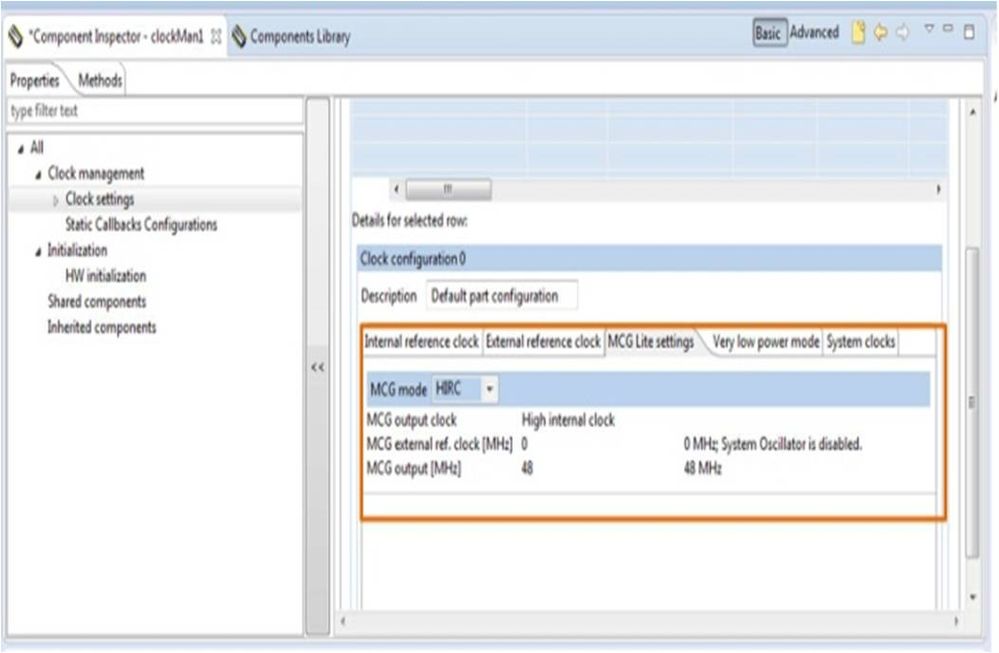The width and height of the screenshot is (999, 653).
Task: Click the 48 MHz status text
Action: pyautogui.click(x=702, y=469)
